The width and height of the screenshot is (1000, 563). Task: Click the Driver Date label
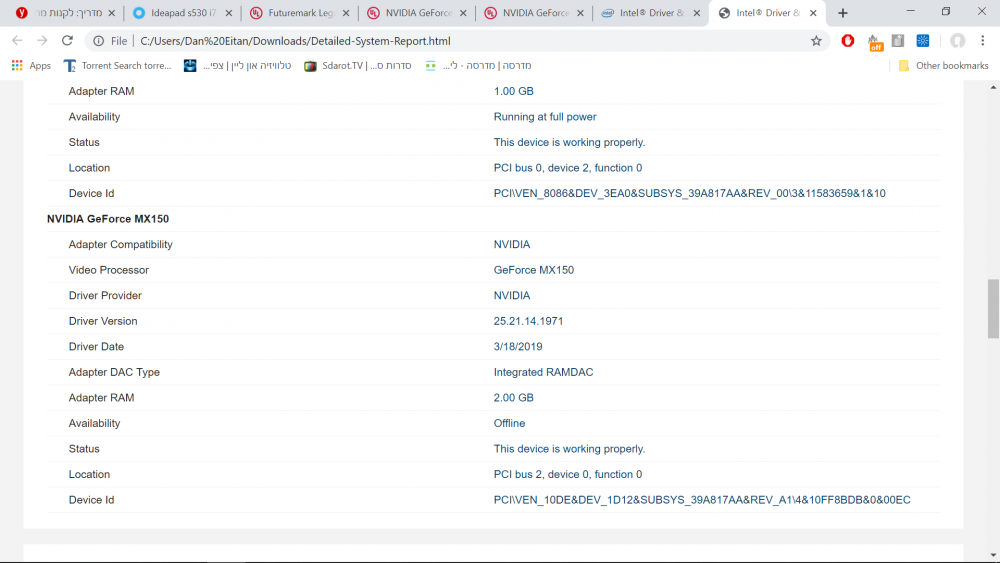click(x=96, y=346)
